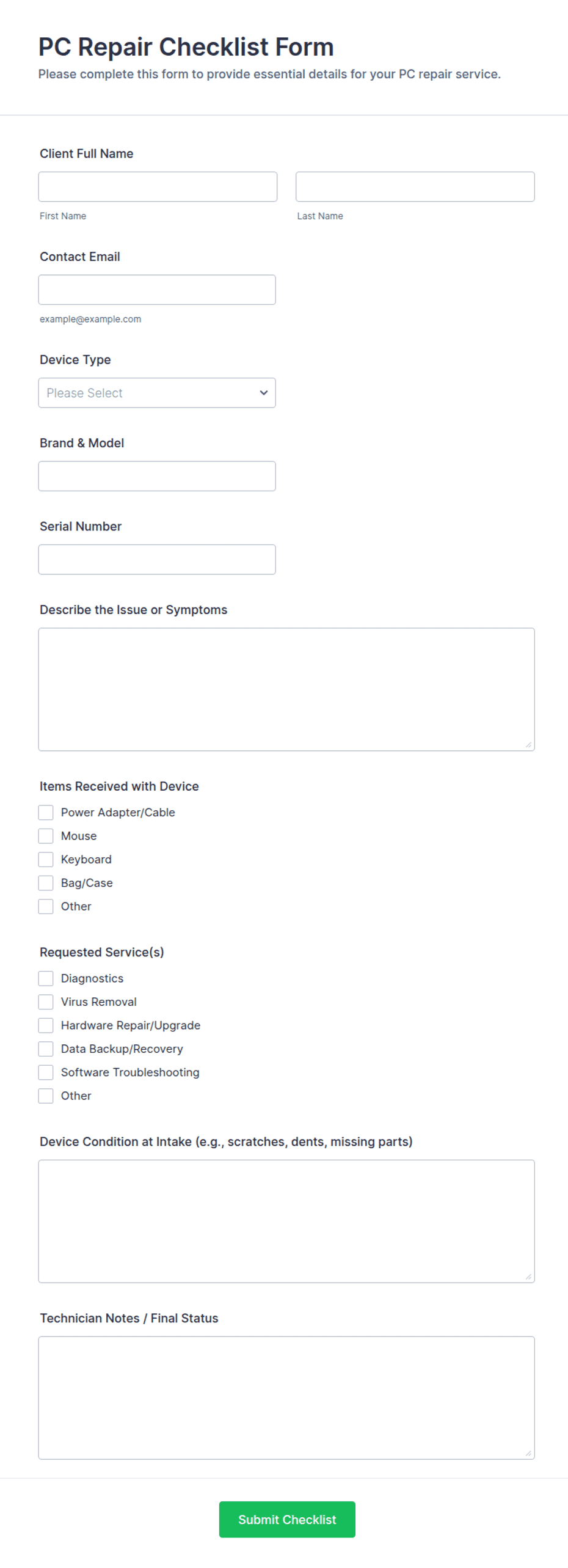
Task: Click the Submit Checklist button
Action: tap(287, 1519)
